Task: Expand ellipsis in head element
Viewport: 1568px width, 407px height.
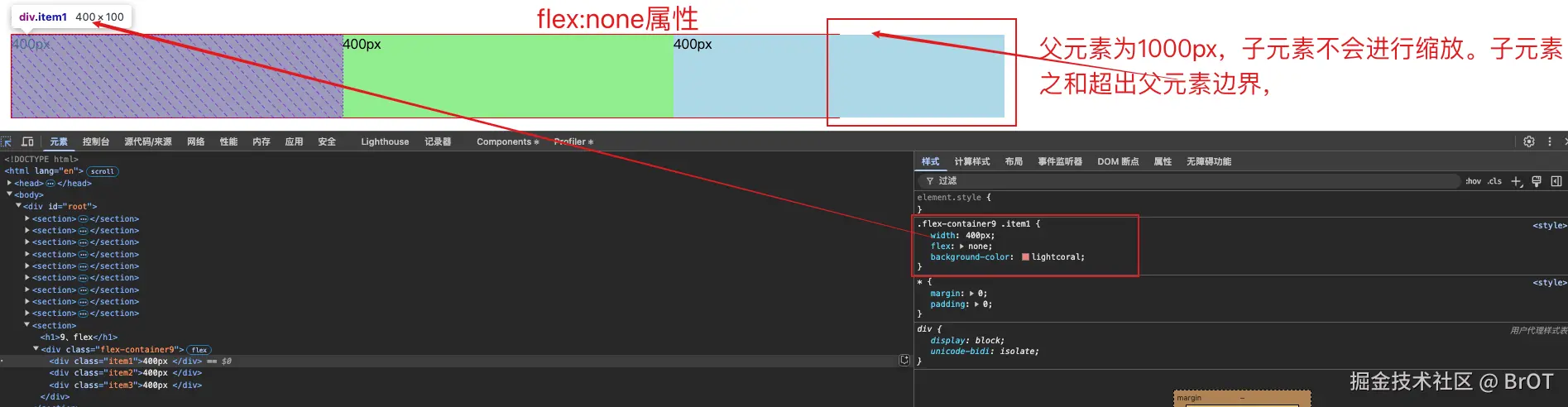Action: point(50,184)
